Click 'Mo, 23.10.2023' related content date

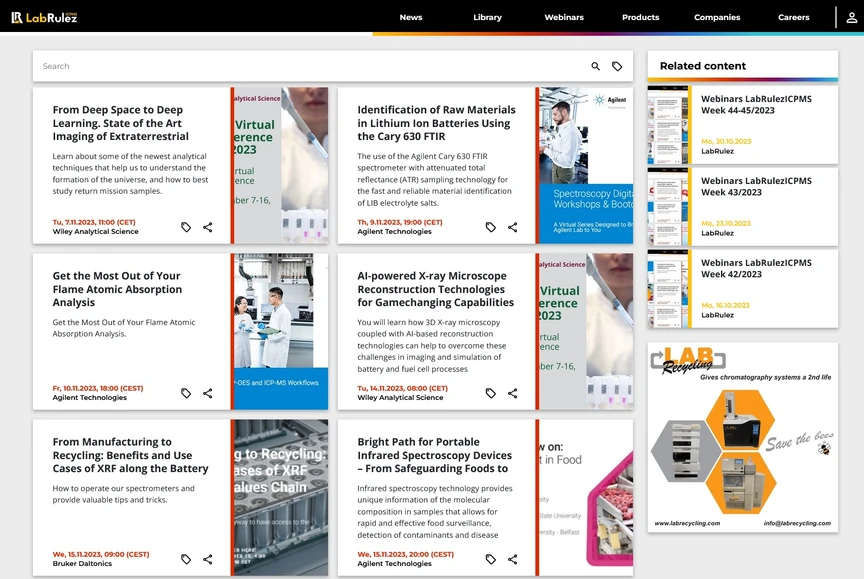pos(726,224)
